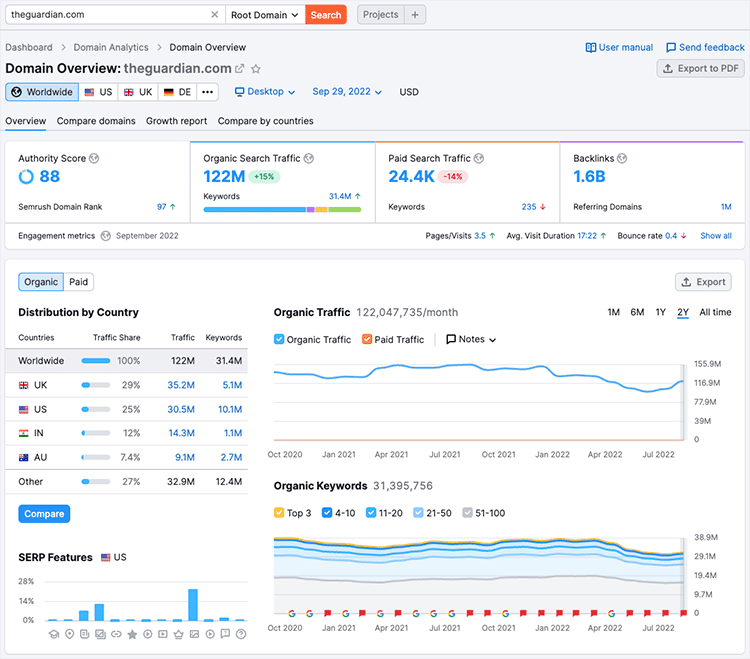Go to Domain Analytics breadcrumb
Screen dimensions: 750x659
click(111, 47)
